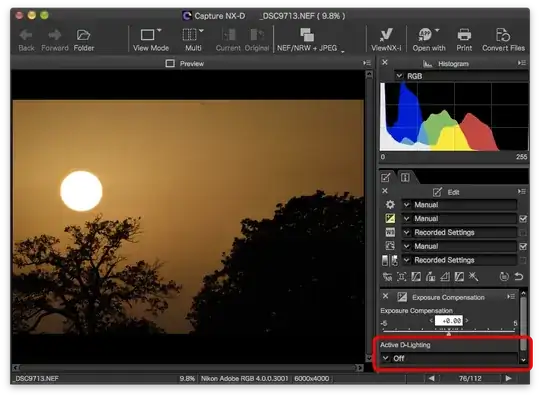Open the bottom Recorded Settings dropdown
Image resolution: width=540 pixels, height=397 pixels.
pyautogui.click(x=459, y=260)
